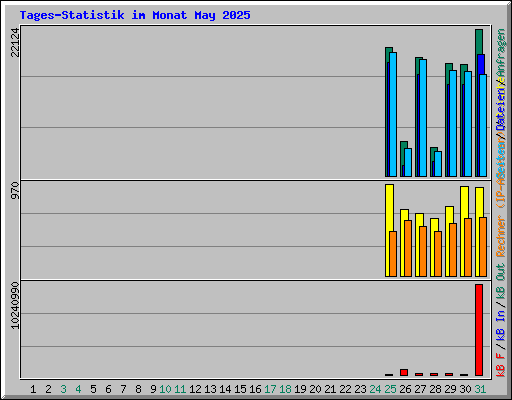
Task: Select green day 17 label
Action: [x=270, y=389]
